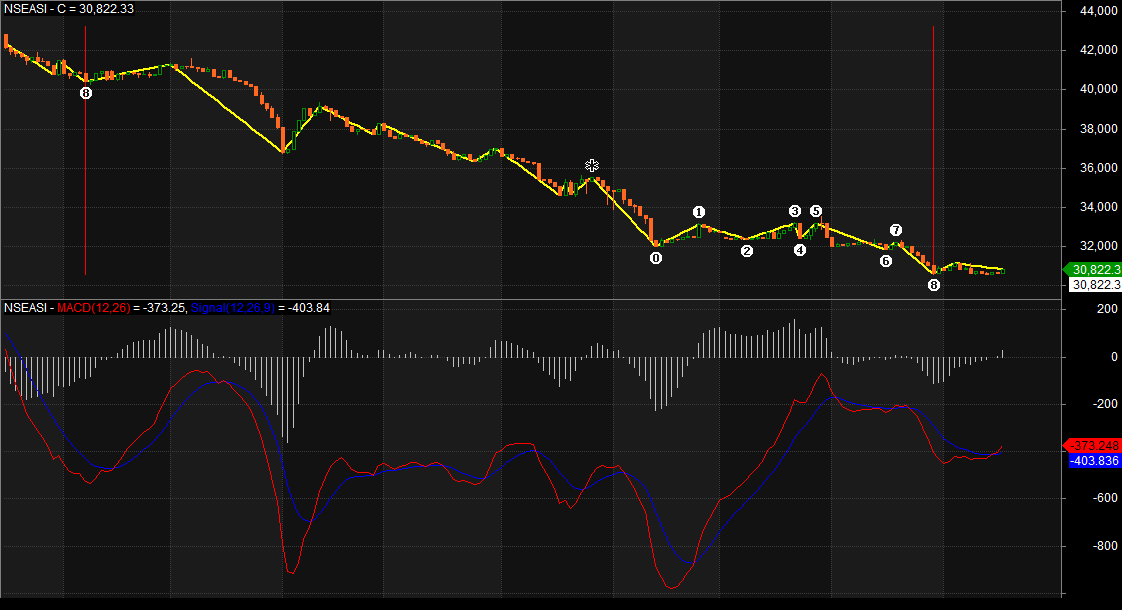Click the 34,000 price axis label

click(x=1098, y=207)
